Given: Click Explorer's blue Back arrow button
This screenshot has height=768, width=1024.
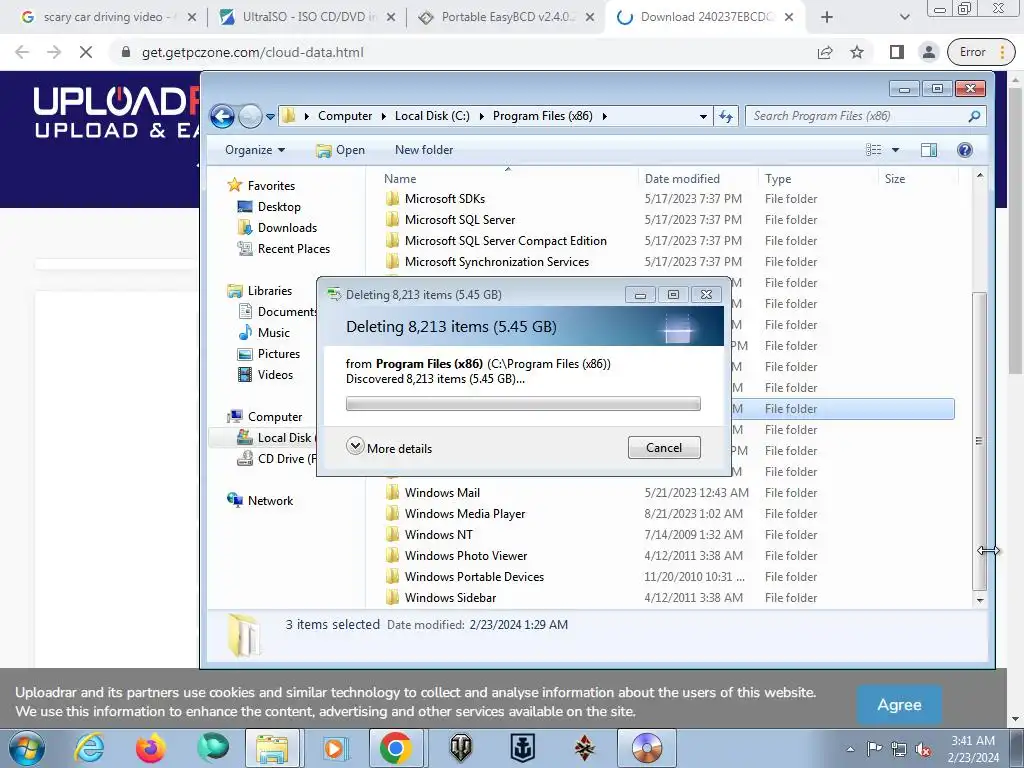Looking at the screenshot, I should 222,117.
